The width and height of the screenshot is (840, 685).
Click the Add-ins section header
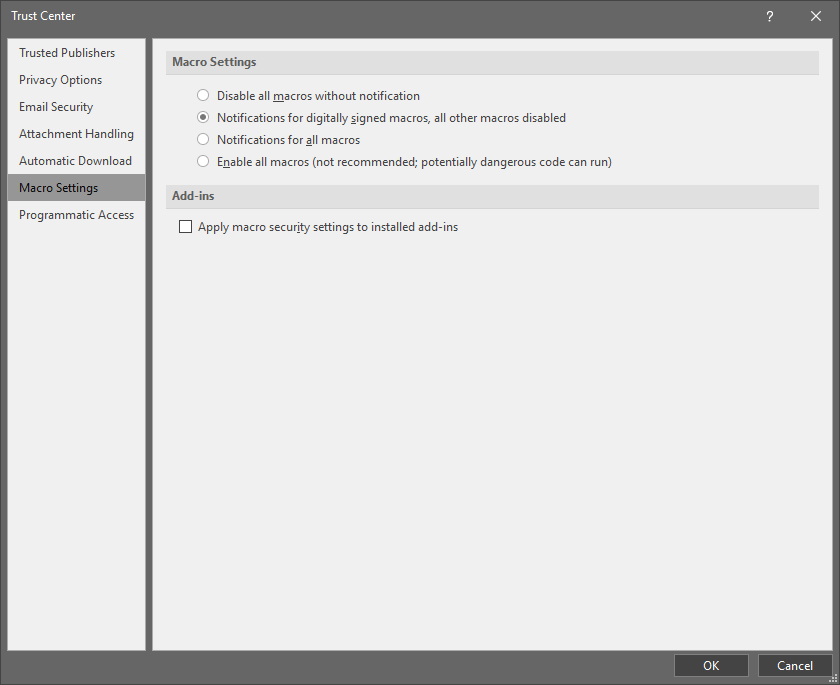[x=492, y=196]
